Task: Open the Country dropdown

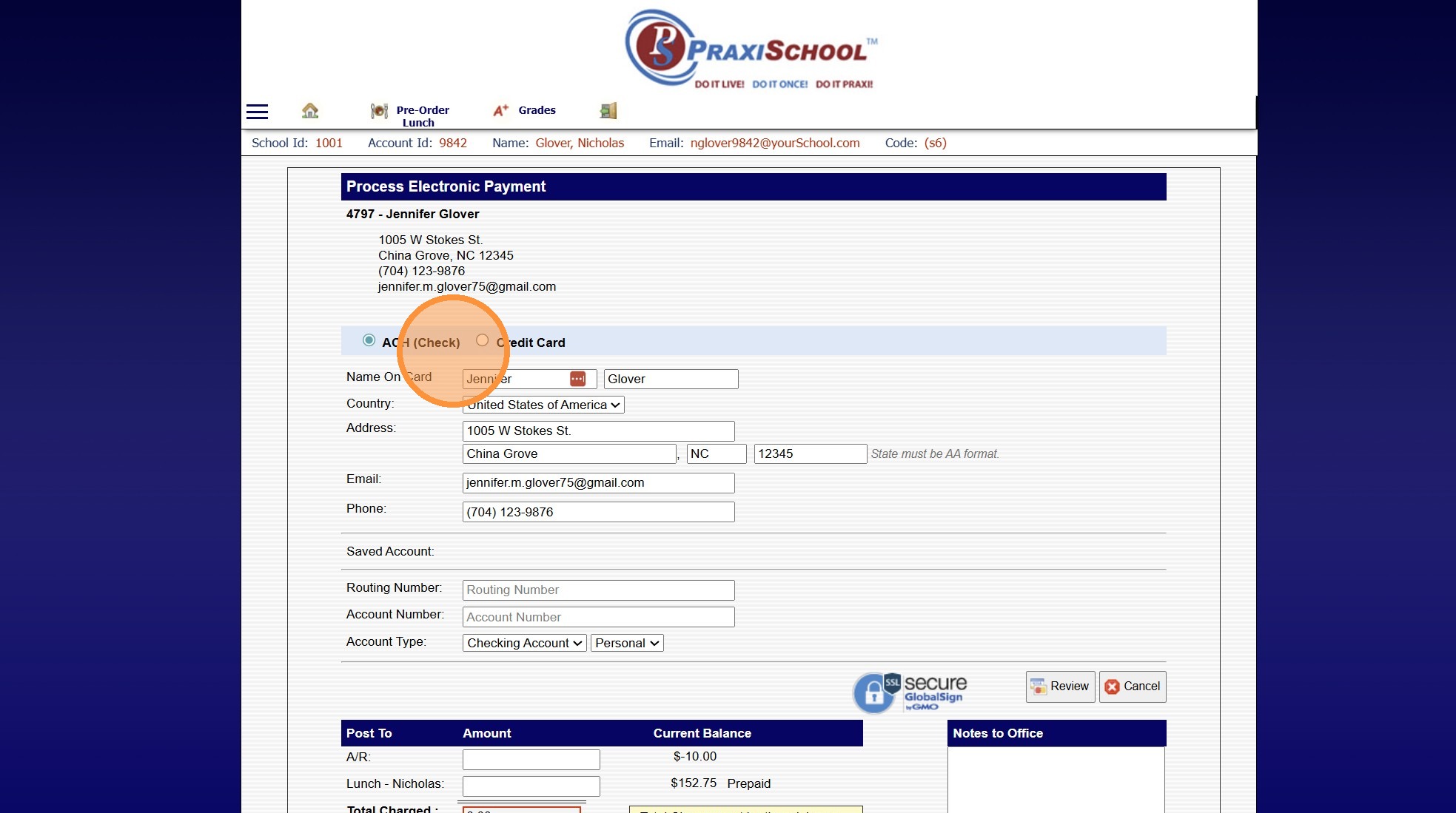Action: [543, 405]
